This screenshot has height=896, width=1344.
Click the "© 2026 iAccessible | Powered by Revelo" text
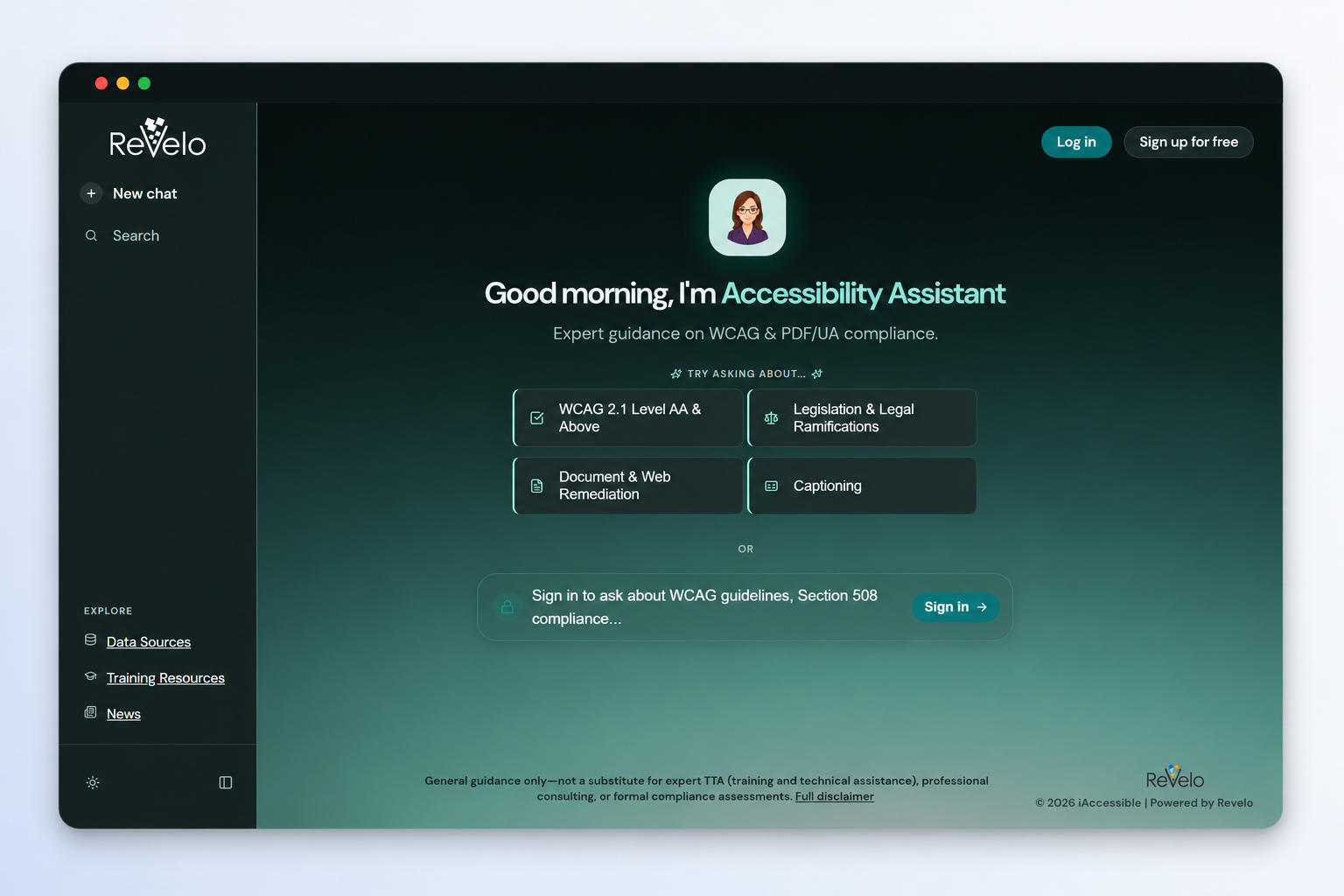click(1144, 802)
